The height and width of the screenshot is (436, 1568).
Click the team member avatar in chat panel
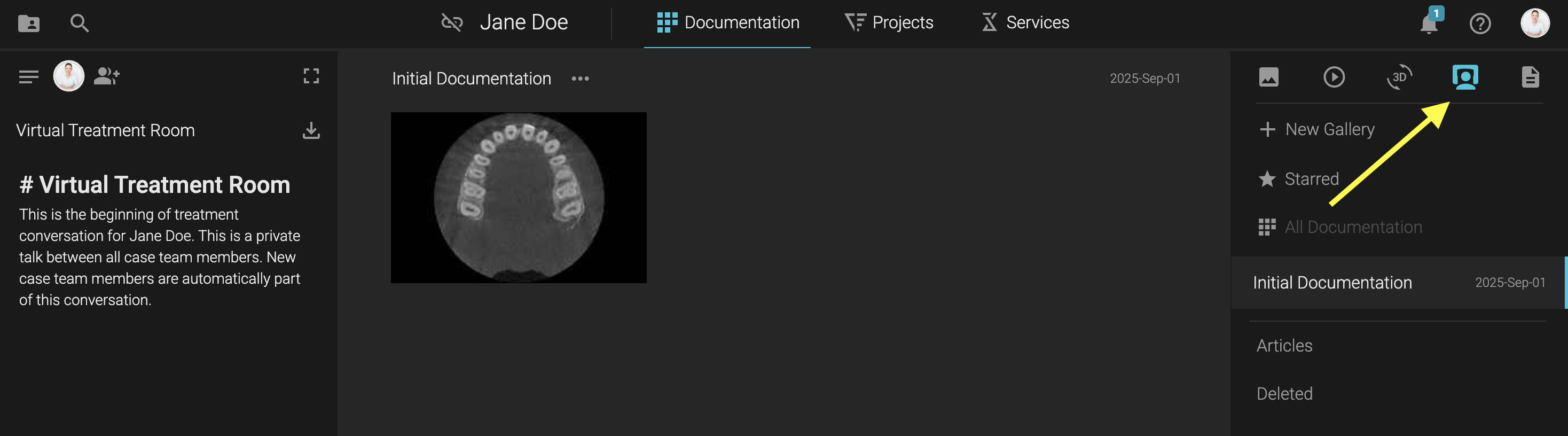(69, 76)
